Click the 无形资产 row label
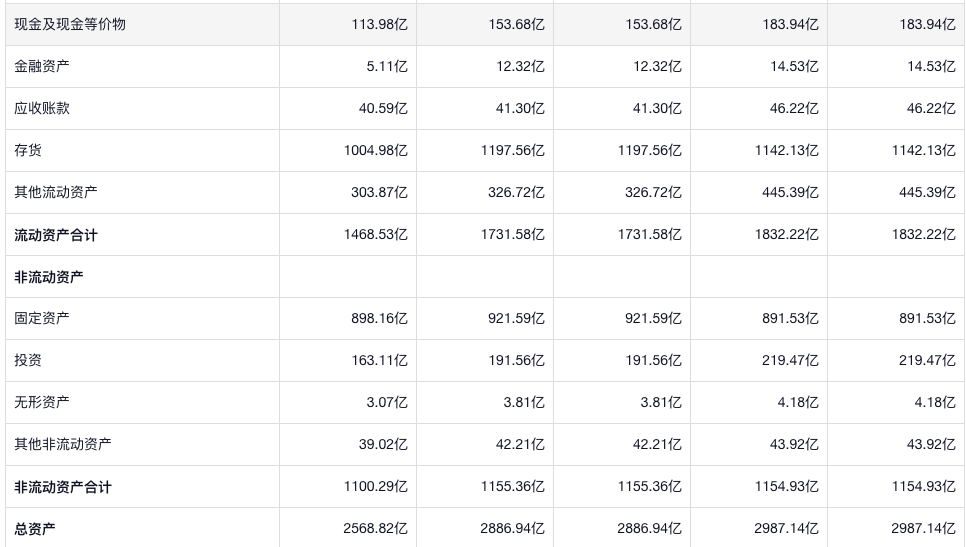This screenshot has width=966, height=547. click(x=42, y=402)
